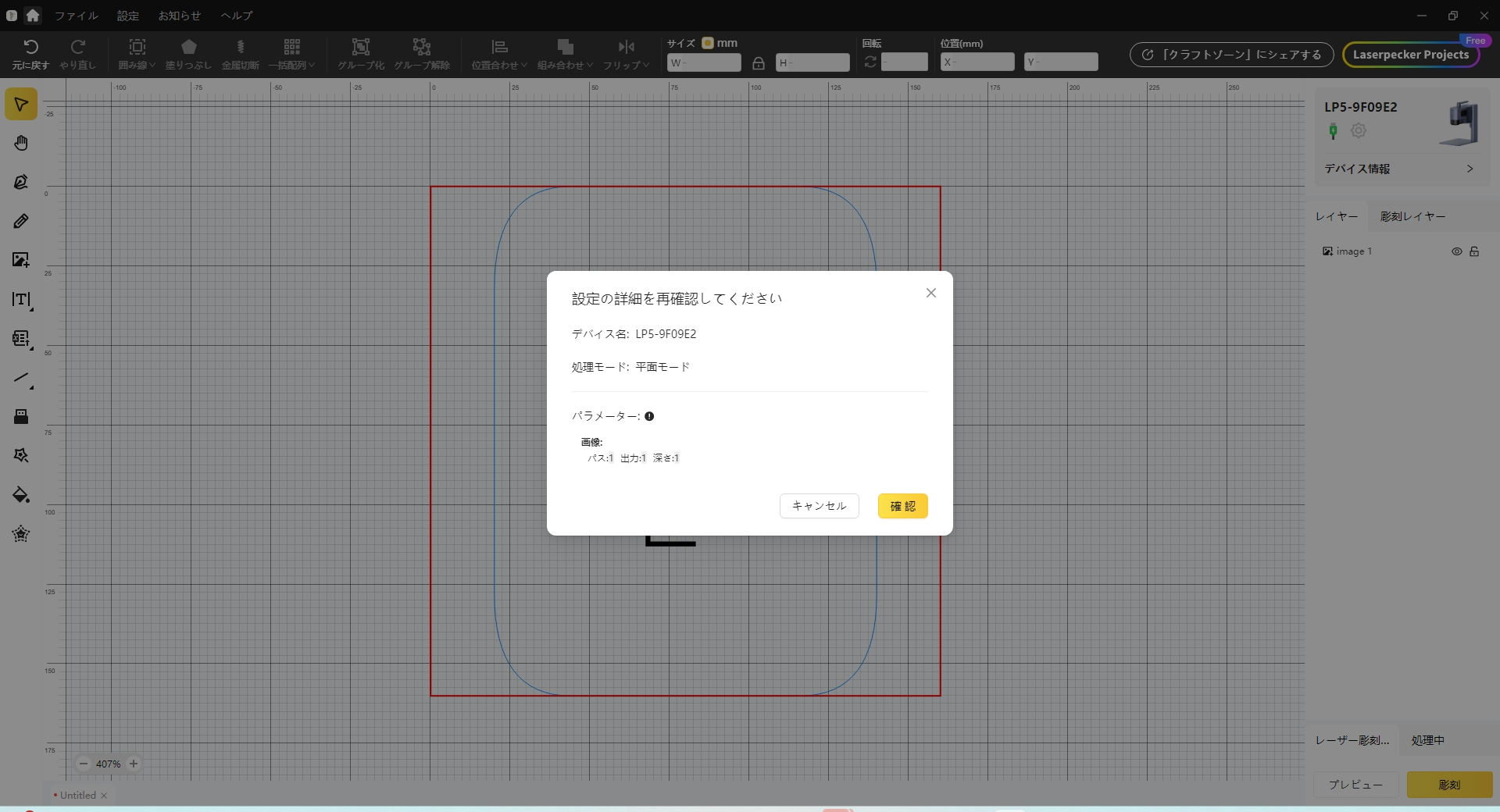
Task: Switch to the 処理中 tab
Action: [x=1427, y=740]
